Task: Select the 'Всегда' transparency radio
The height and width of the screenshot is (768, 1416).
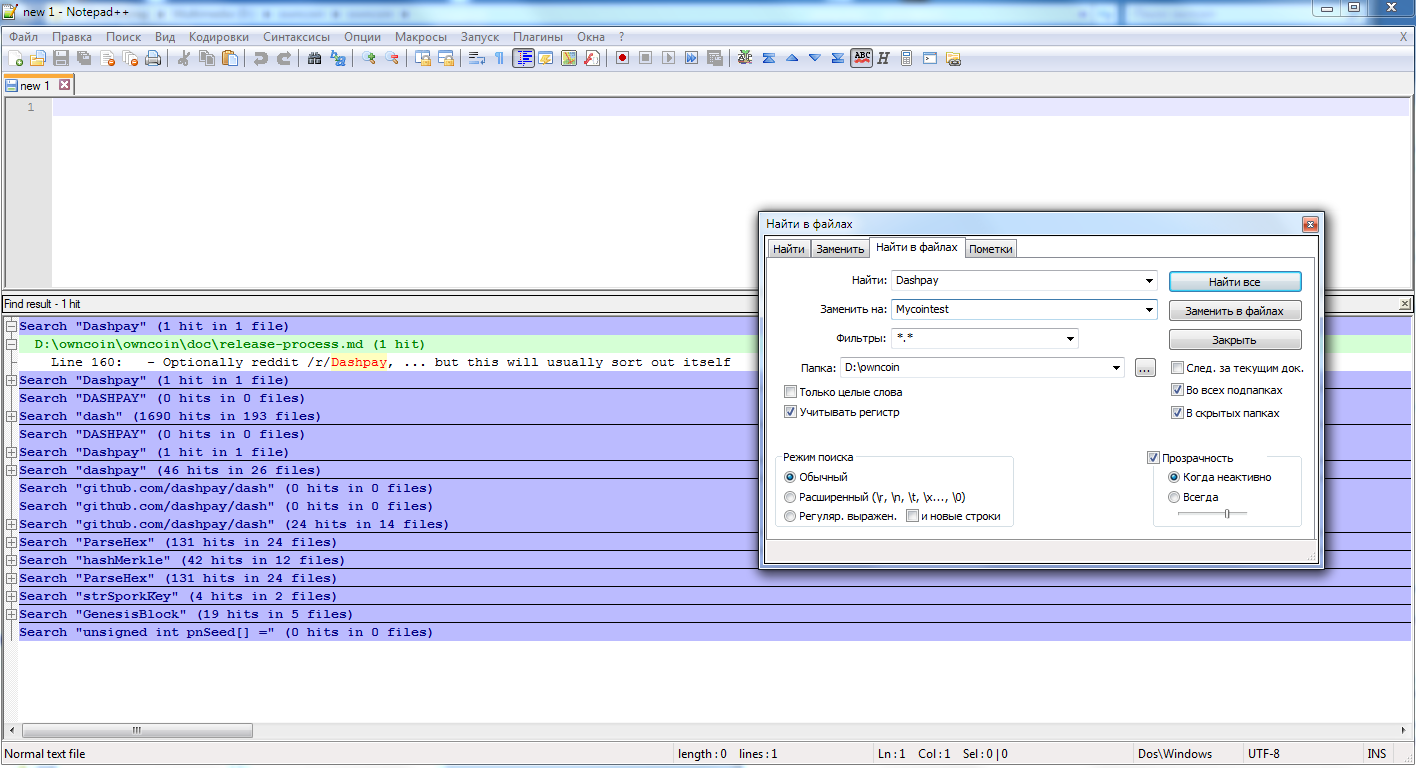Action: pyautogui.click(x=1174, y=497)
